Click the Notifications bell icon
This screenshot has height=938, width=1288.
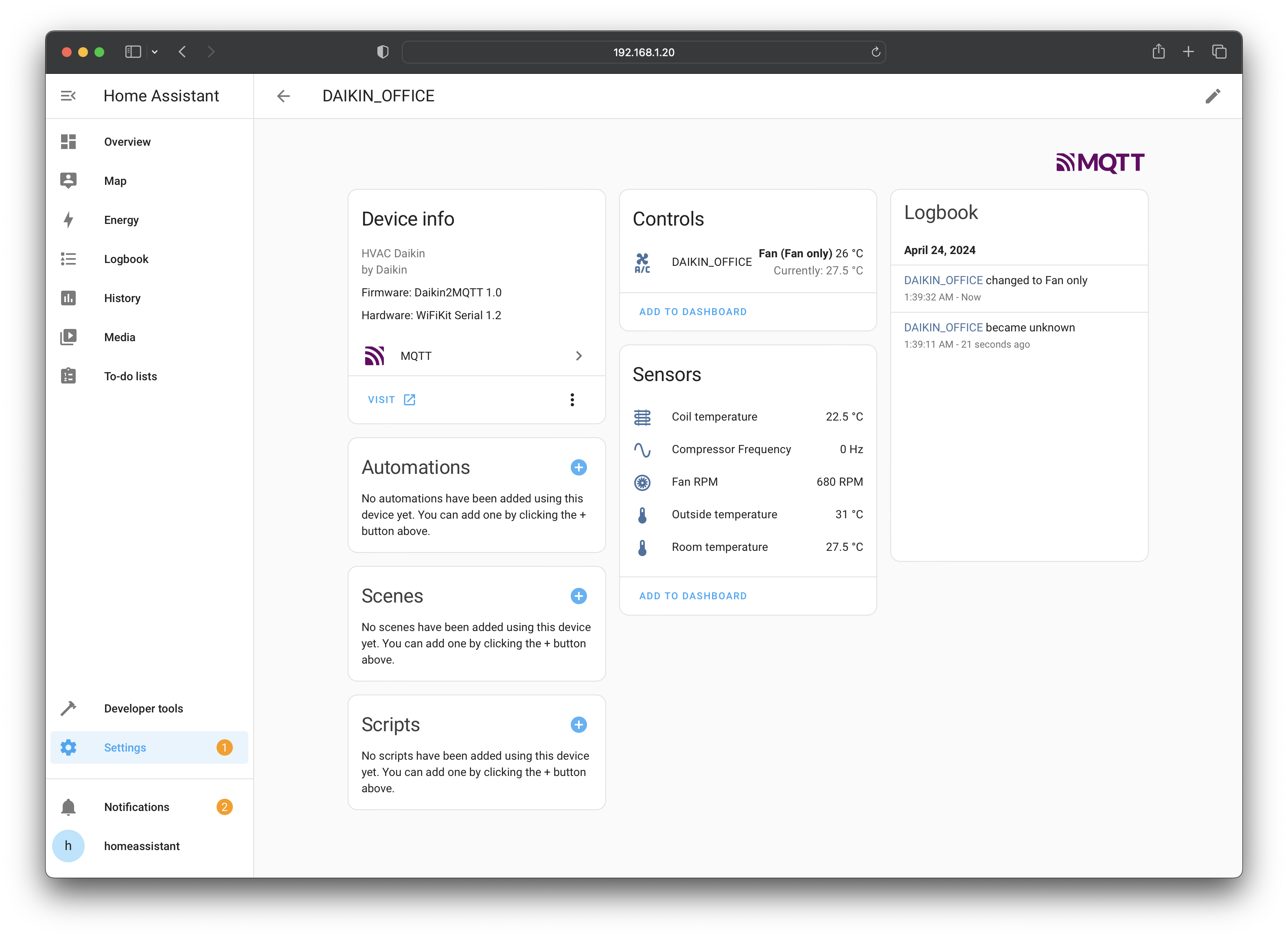(x=68, y=806)
